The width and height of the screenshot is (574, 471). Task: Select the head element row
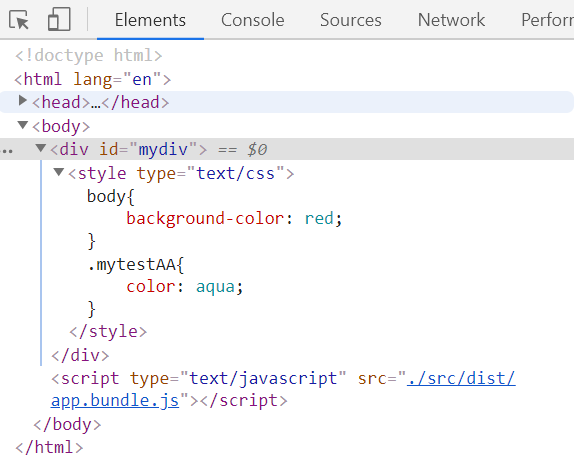(287, 102)
